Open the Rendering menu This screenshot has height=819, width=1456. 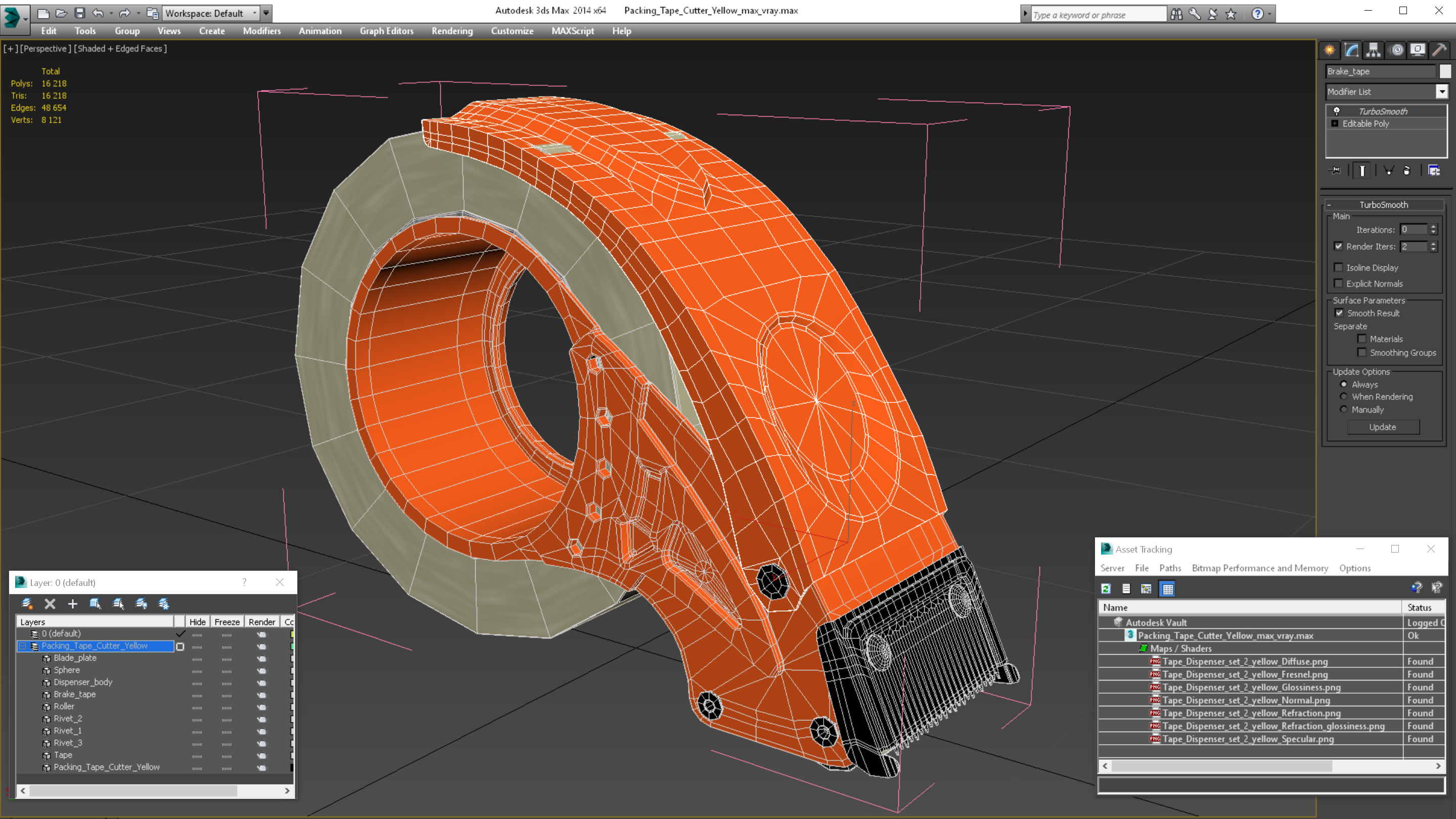click(x=451, y=31)
